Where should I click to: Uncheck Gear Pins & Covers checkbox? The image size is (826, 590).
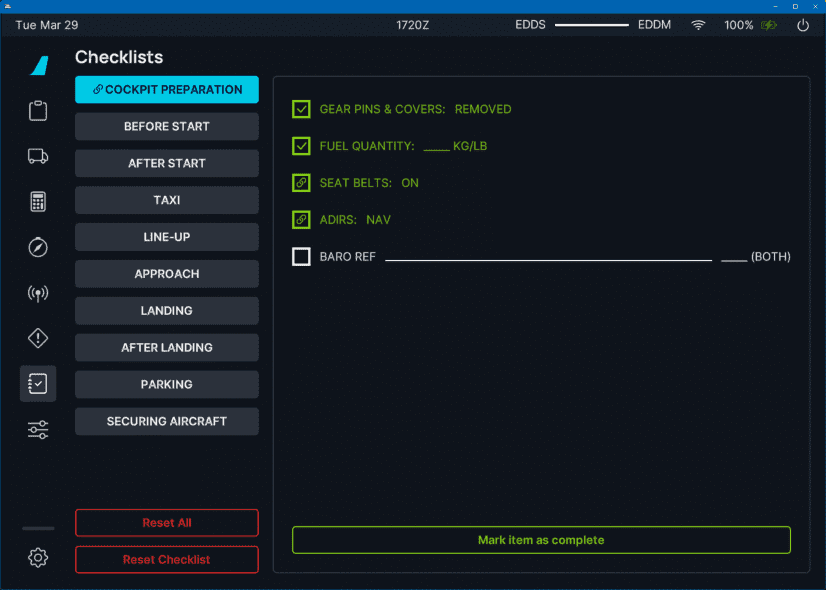point(301,109)
